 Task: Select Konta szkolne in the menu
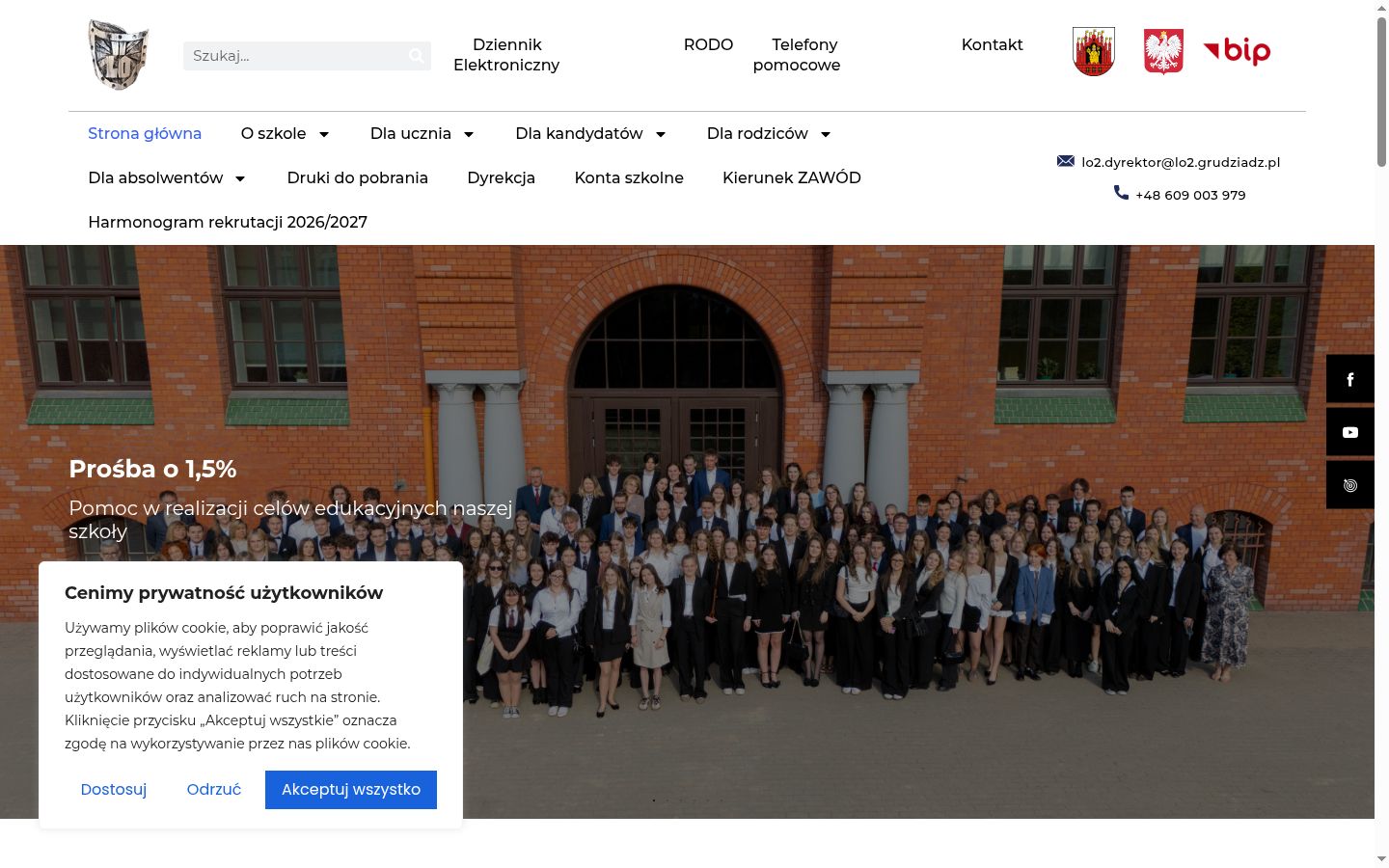coord(629,177)
